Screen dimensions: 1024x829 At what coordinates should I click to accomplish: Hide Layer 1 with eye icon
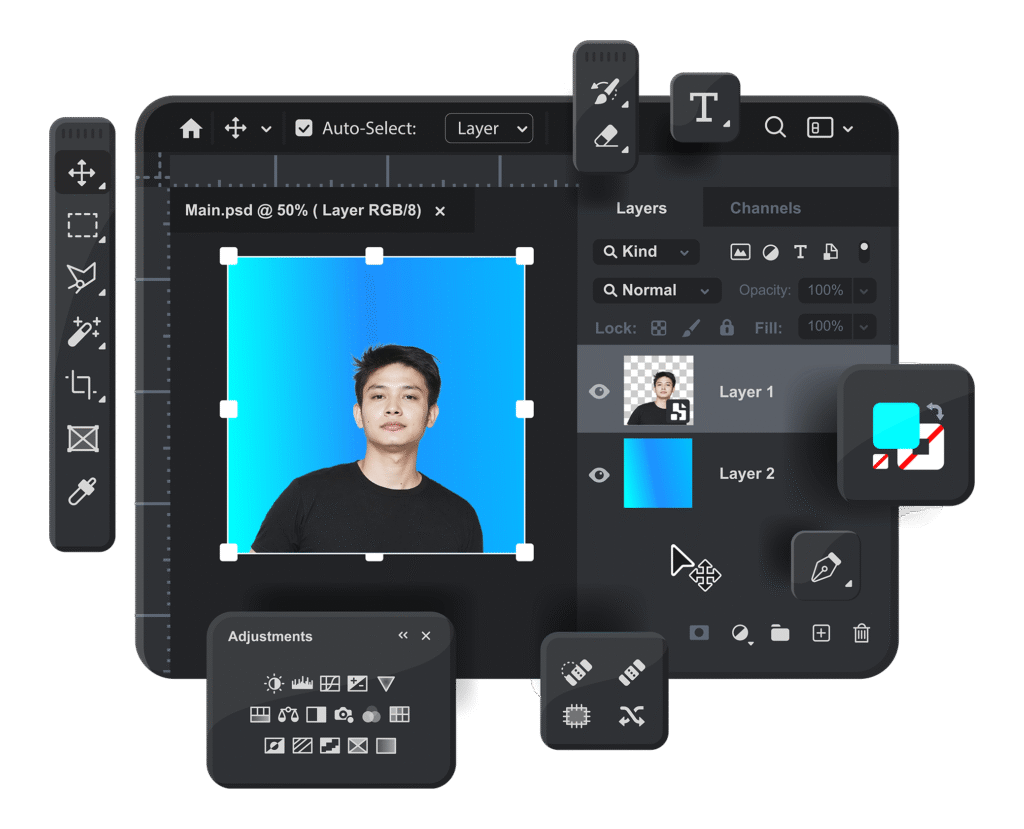click(599, 392)
